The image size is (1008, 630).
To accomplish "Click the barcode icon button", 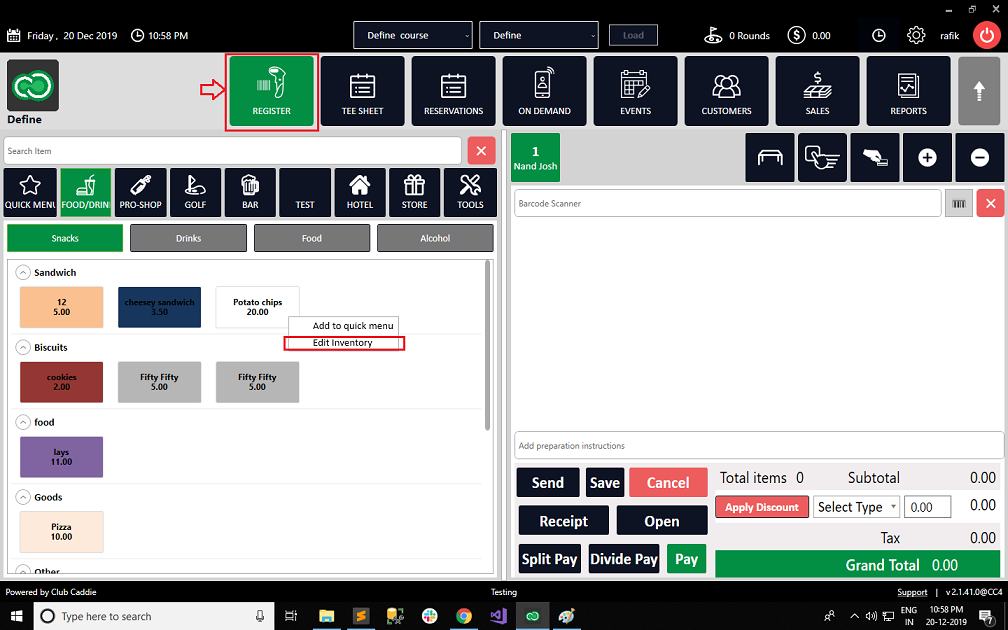I will coord(958,204).
